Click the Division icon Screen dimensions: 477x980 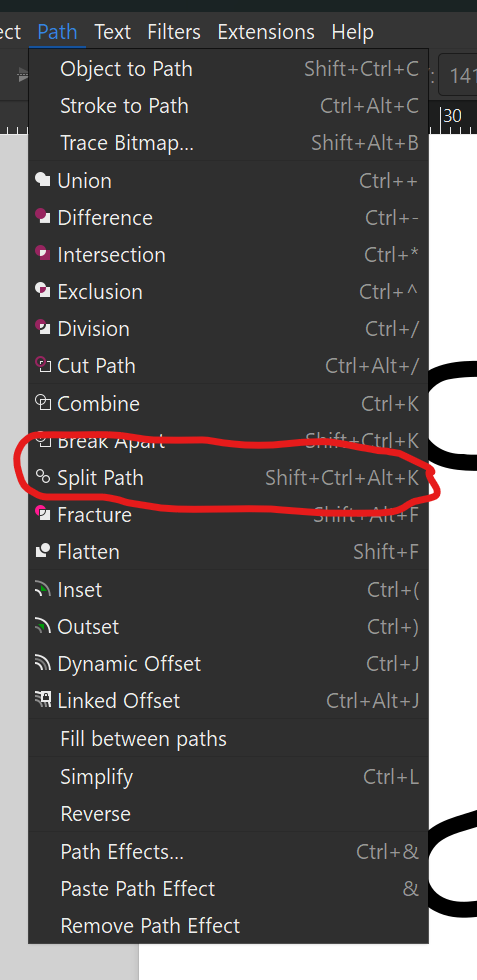(x=43, y=328)
